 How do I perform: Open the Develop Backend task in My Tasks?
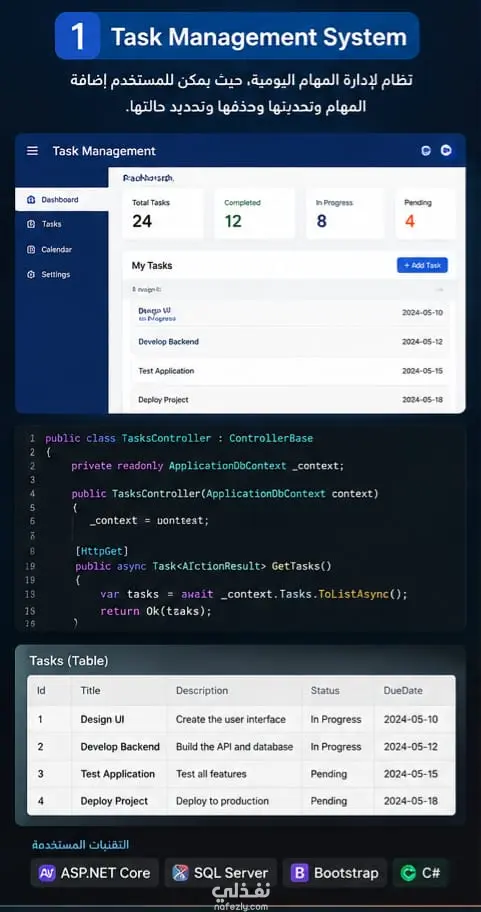290,341
